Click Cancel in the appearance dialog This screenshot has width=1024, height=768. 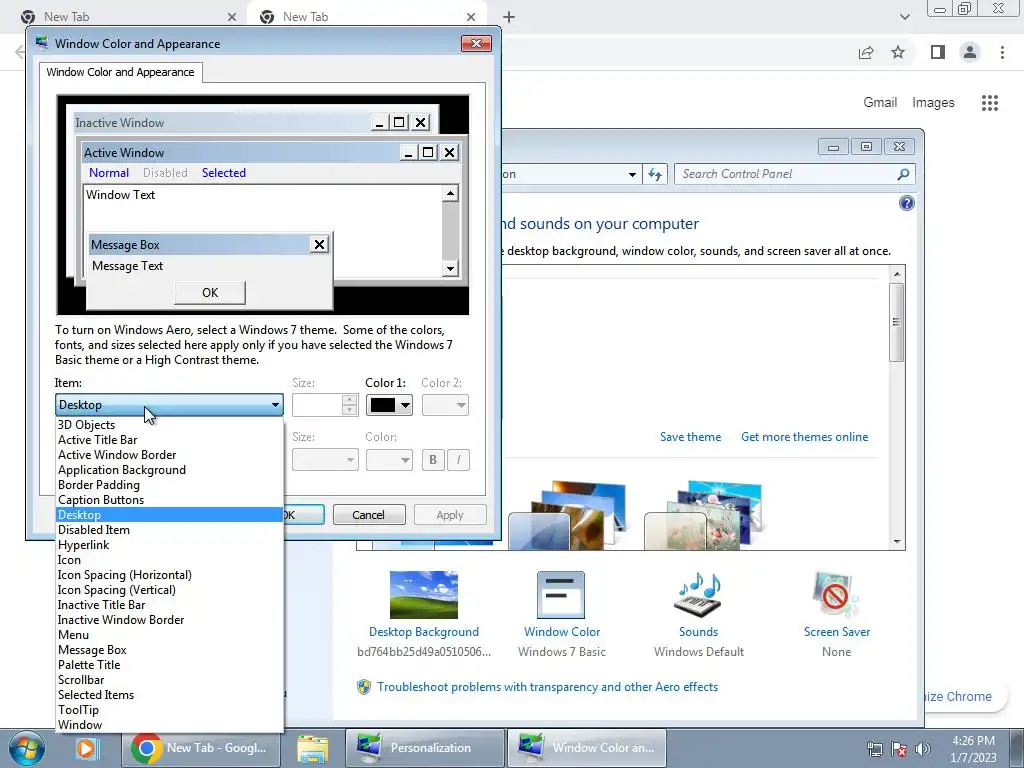pos(368,515)
